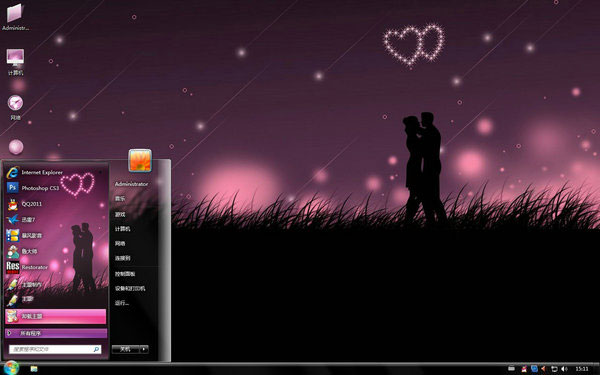
Task: Click the shutdown (关机) button
Action: (126, 349)
